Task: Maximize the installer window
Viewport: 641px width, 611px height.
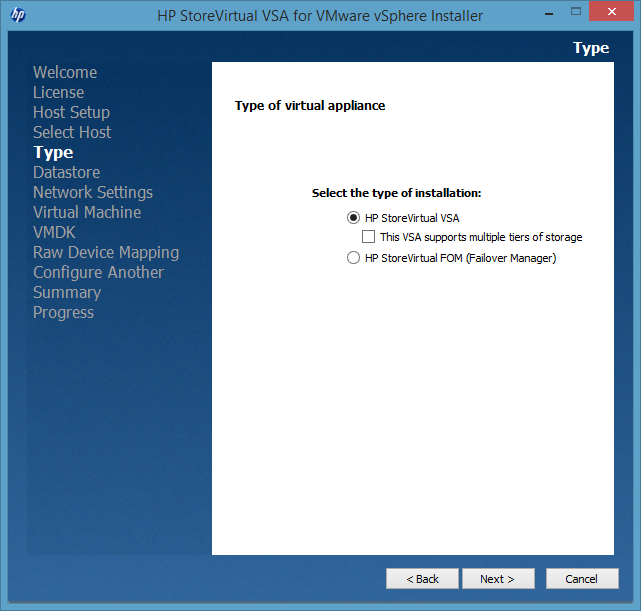Action: tap(576, 11)
